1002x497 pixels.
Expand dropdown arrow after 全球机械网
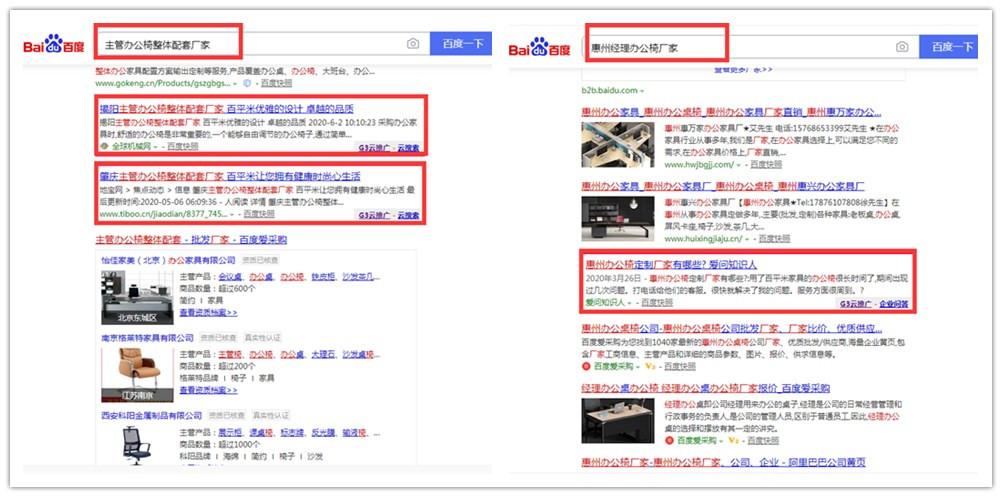(155, 147)
